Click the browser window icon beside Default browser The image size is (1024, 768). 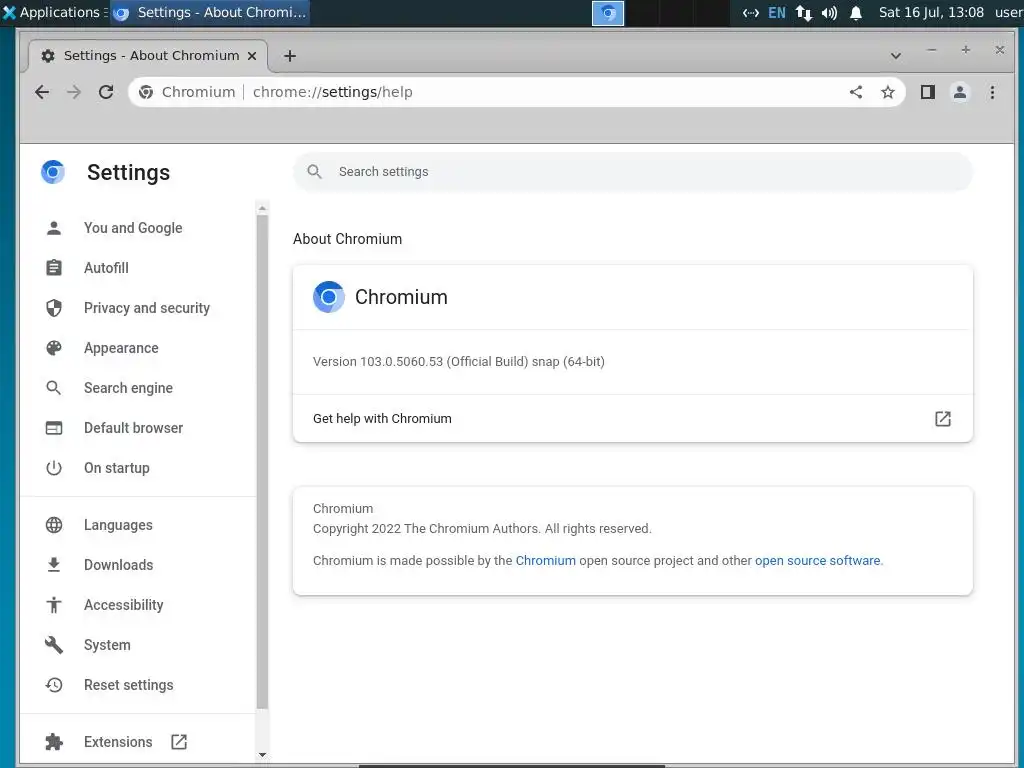(54, 428)
